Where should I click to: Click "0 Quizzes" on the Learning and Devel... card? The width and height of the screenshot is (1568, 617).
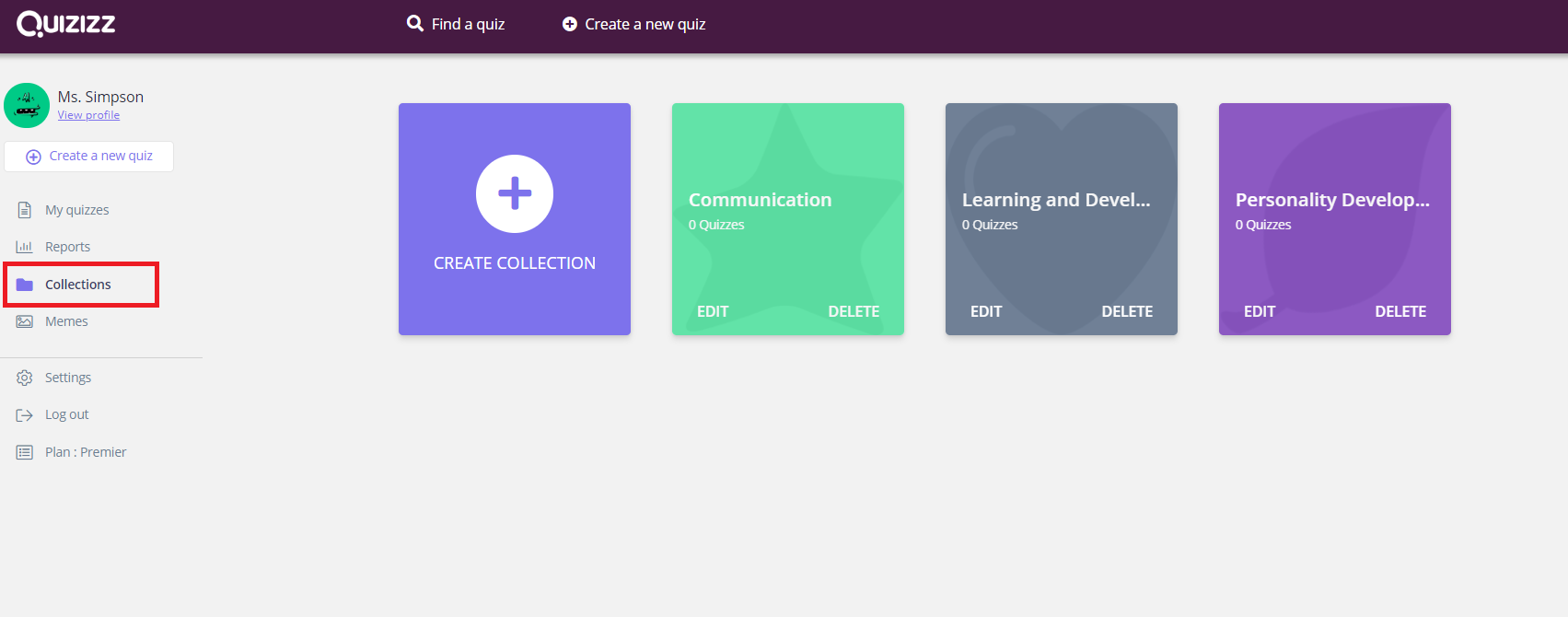click(x=990, y=225)
